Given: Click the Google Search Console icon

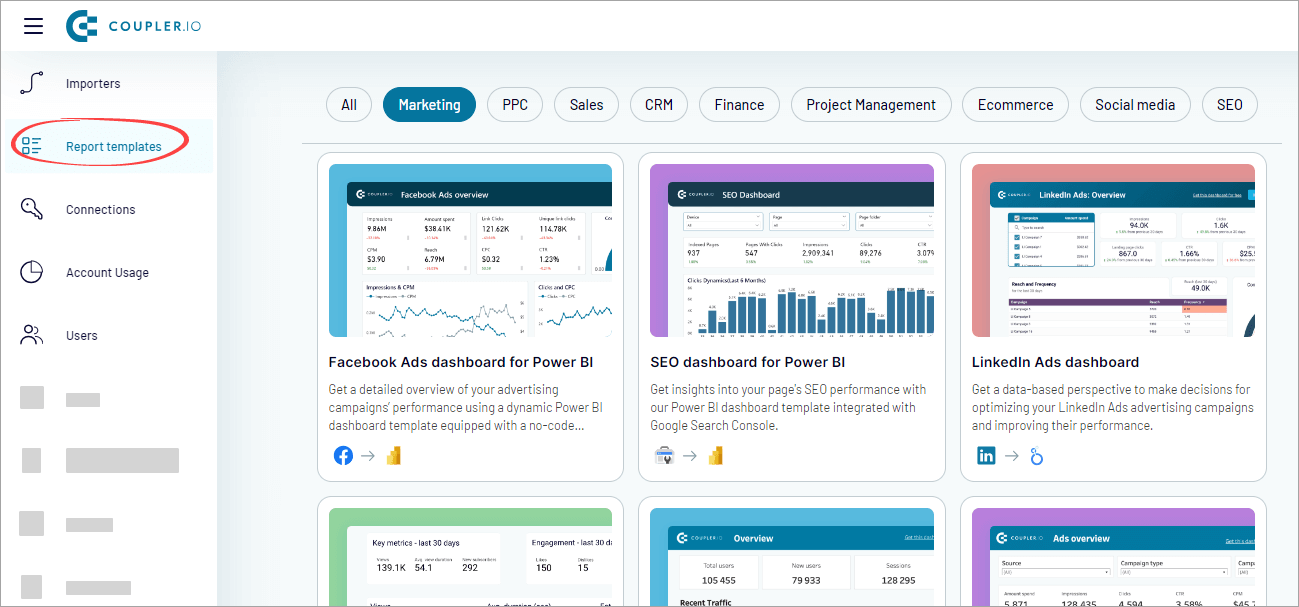Looking at the screenshot, I should click(x=664, y=456).
